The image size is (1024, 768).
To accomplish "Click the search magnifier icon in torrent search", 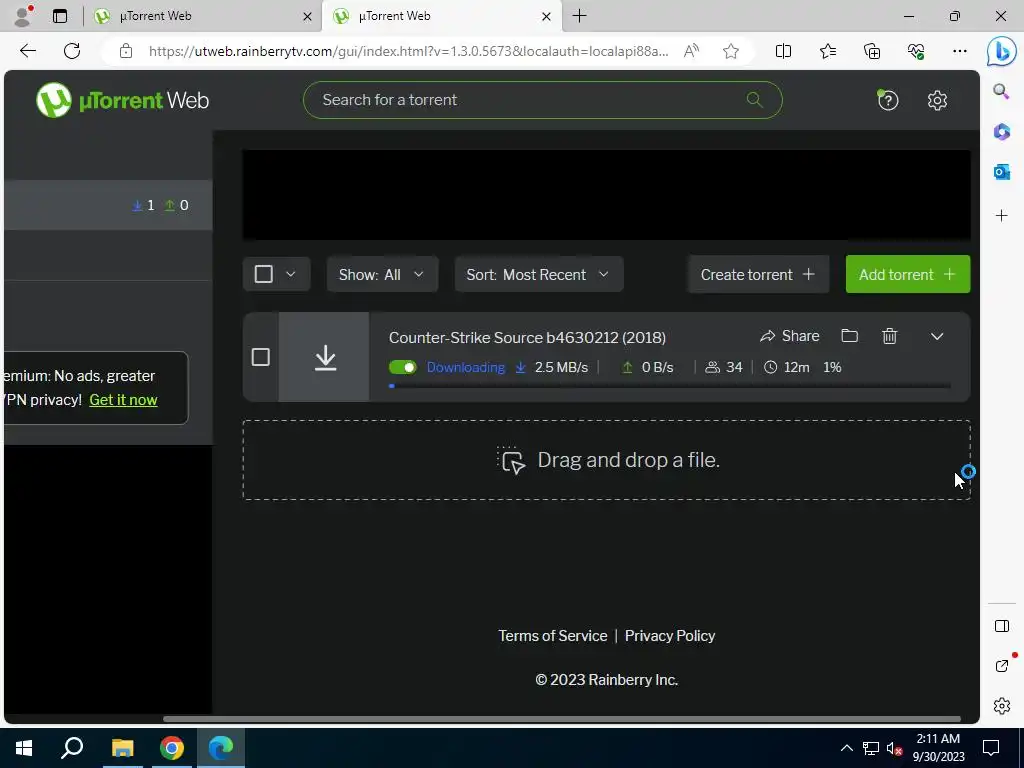I will (754, 99).
